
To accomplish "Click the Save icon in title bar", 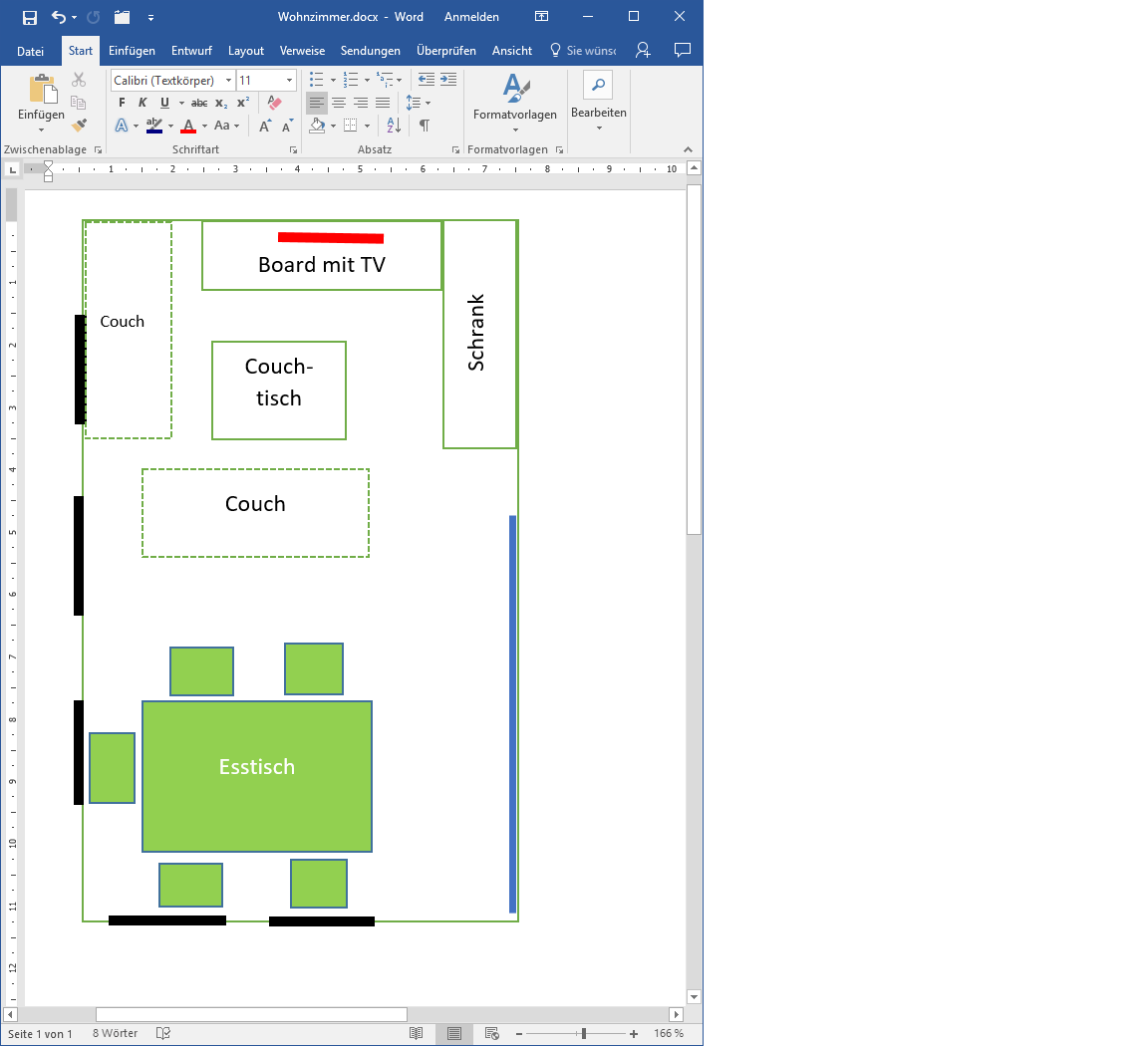I will point(30,17).
